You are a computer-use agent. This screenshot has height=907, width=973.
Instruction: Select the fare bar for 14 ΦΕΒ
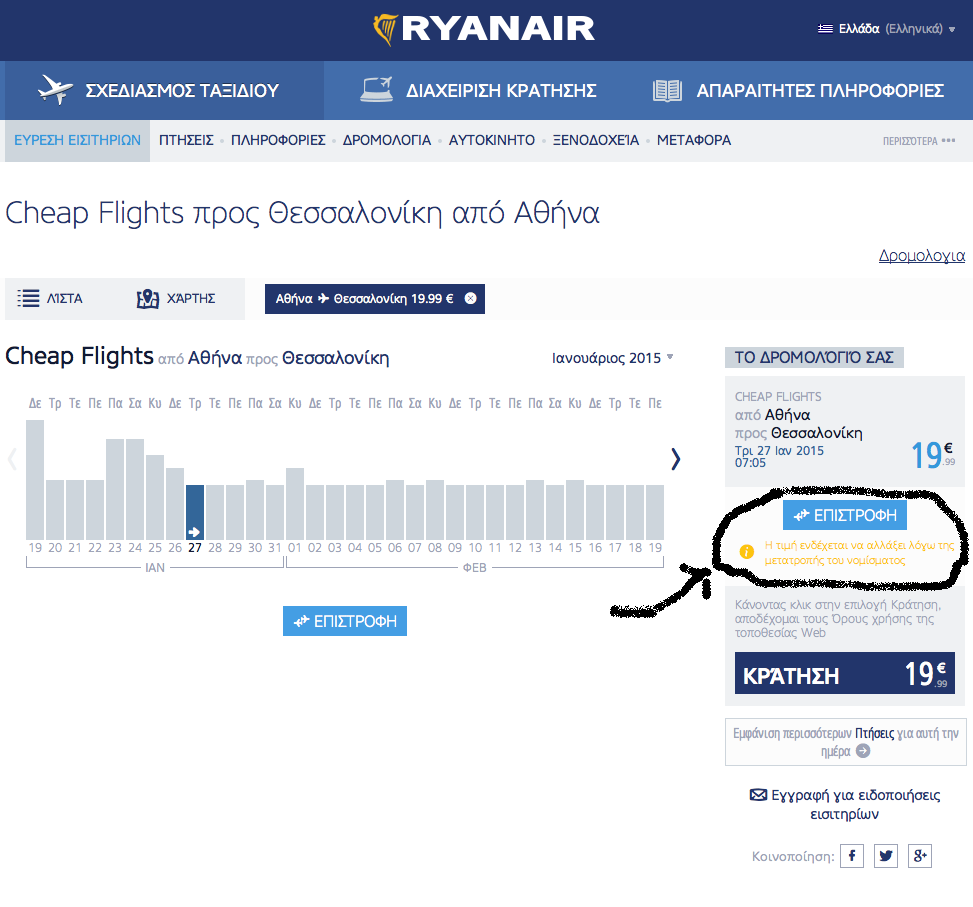[x=555, y=512]
